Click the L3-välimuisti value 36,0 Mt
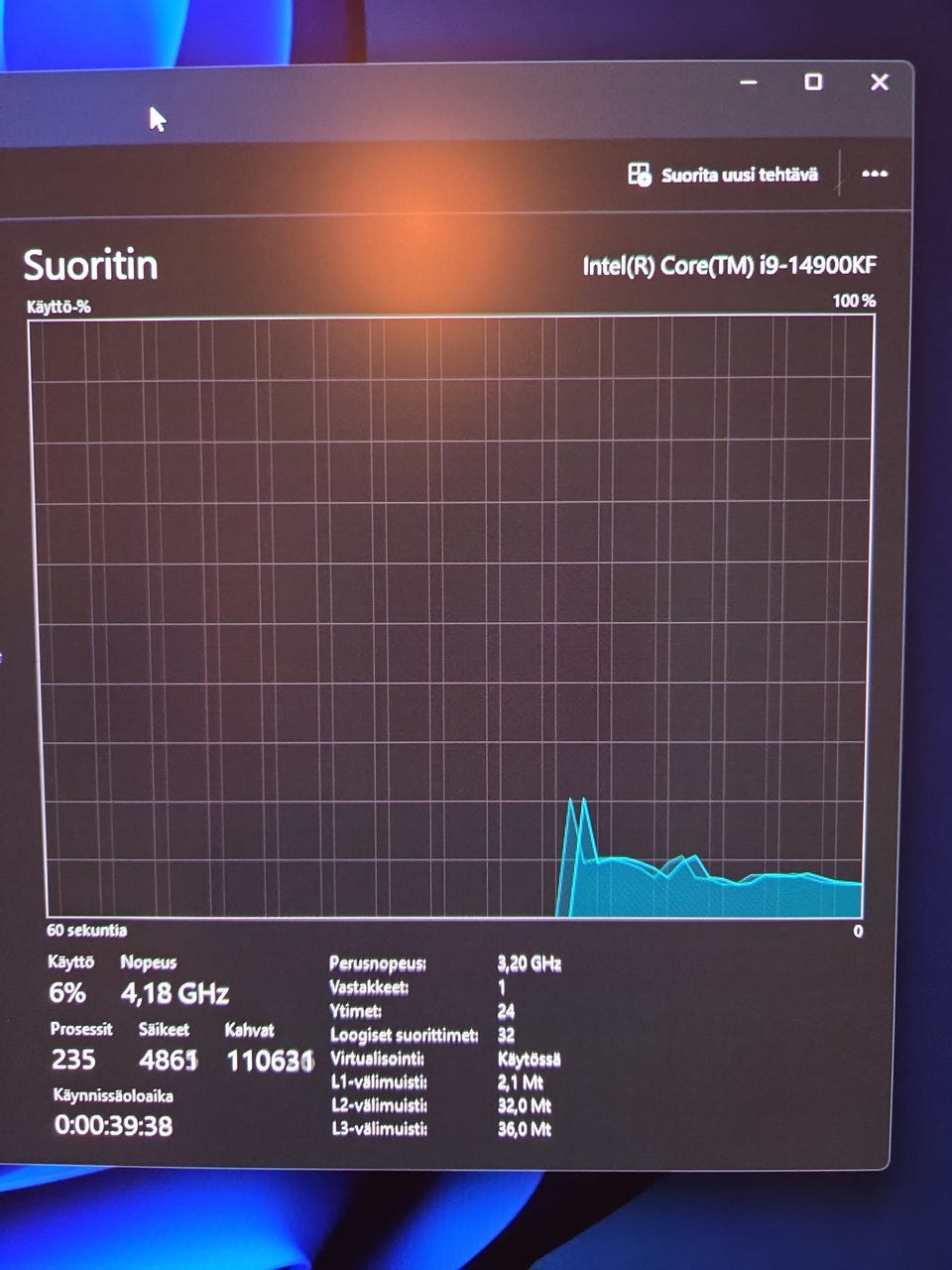The width and height of the screenshot is (952, 1270). 524,1129
